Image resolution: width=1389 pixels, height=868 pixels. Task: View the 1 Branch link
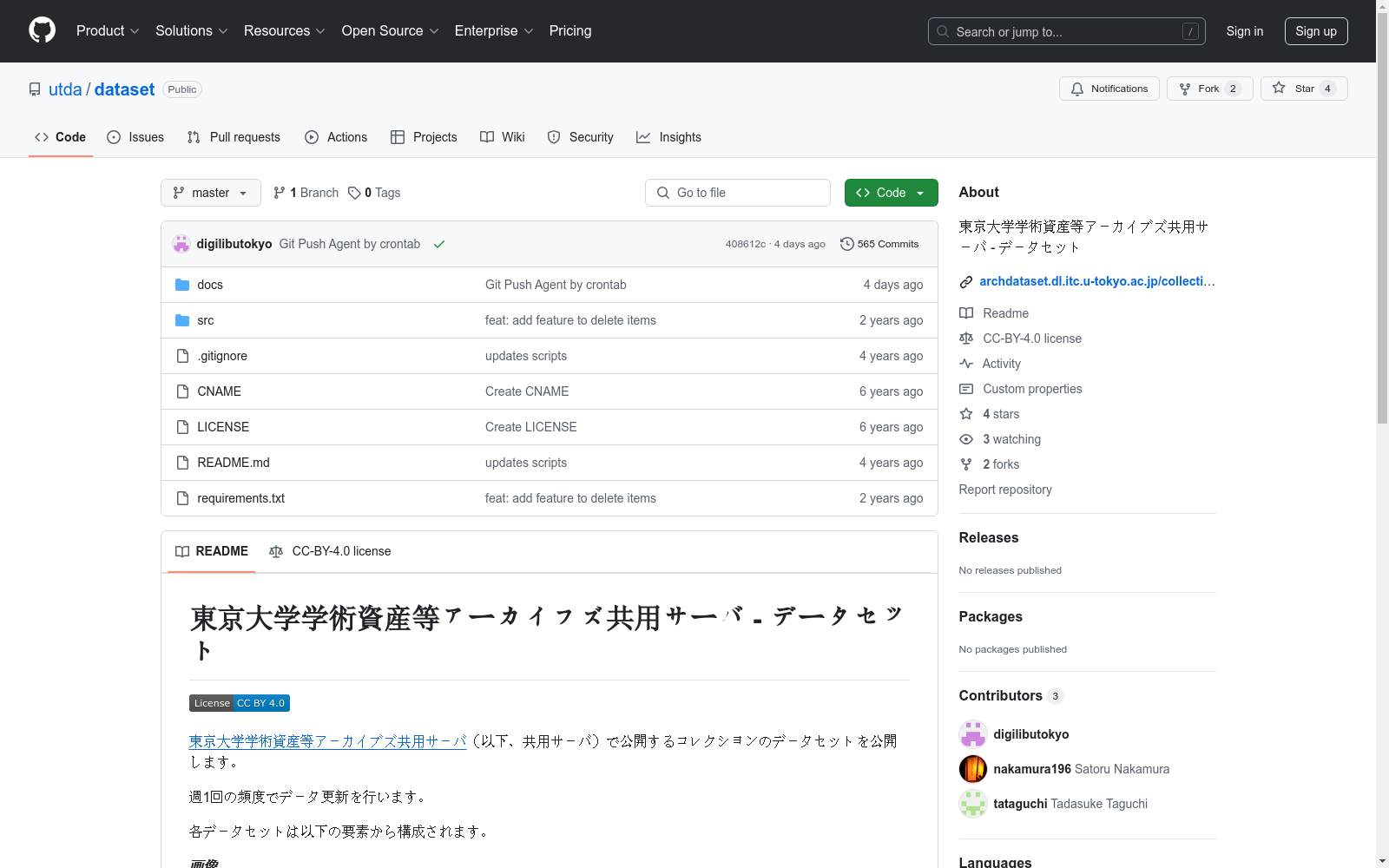(x=306, y=193)
